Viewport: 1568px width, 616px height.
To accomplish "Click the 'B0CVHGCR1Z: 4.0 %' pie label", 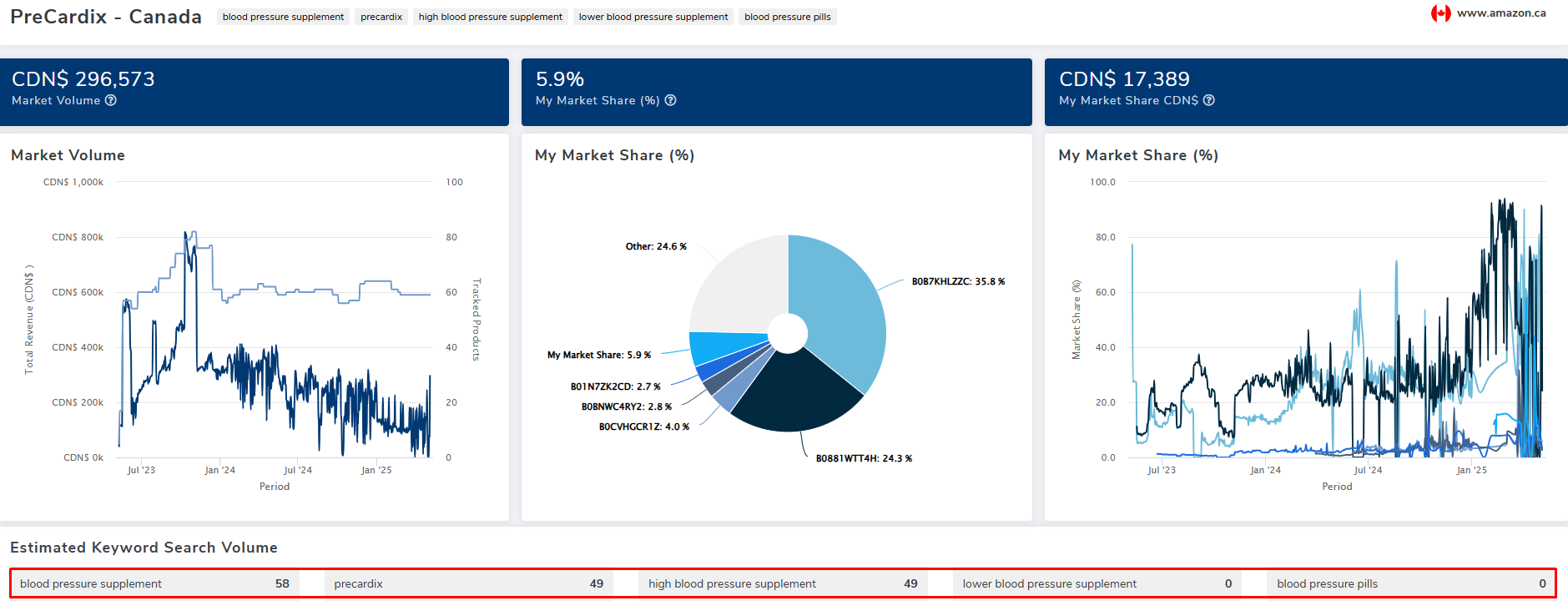I will pos(644,427).
